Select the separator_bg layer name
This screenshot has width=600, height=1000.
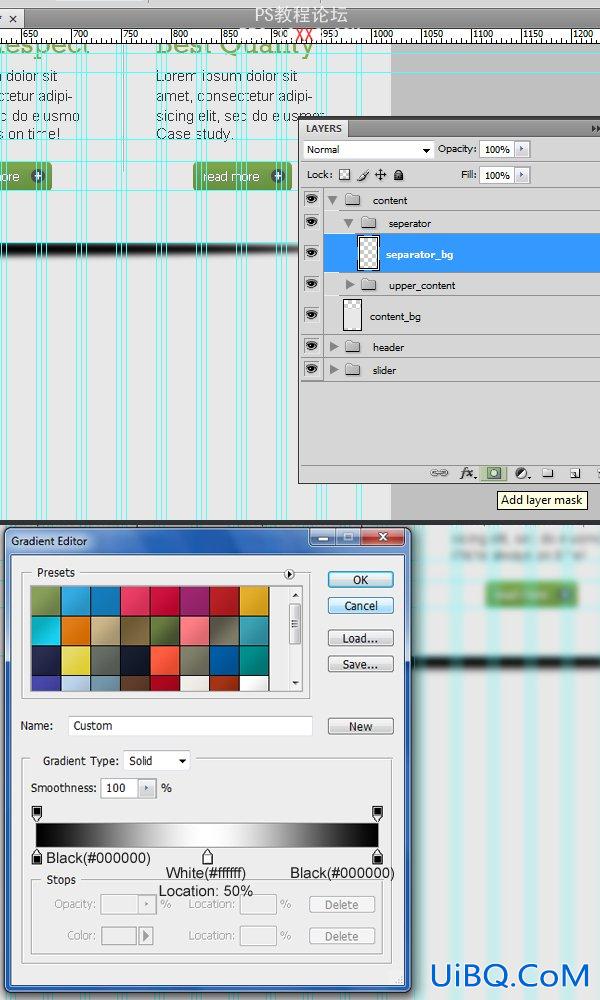point(420,254)
